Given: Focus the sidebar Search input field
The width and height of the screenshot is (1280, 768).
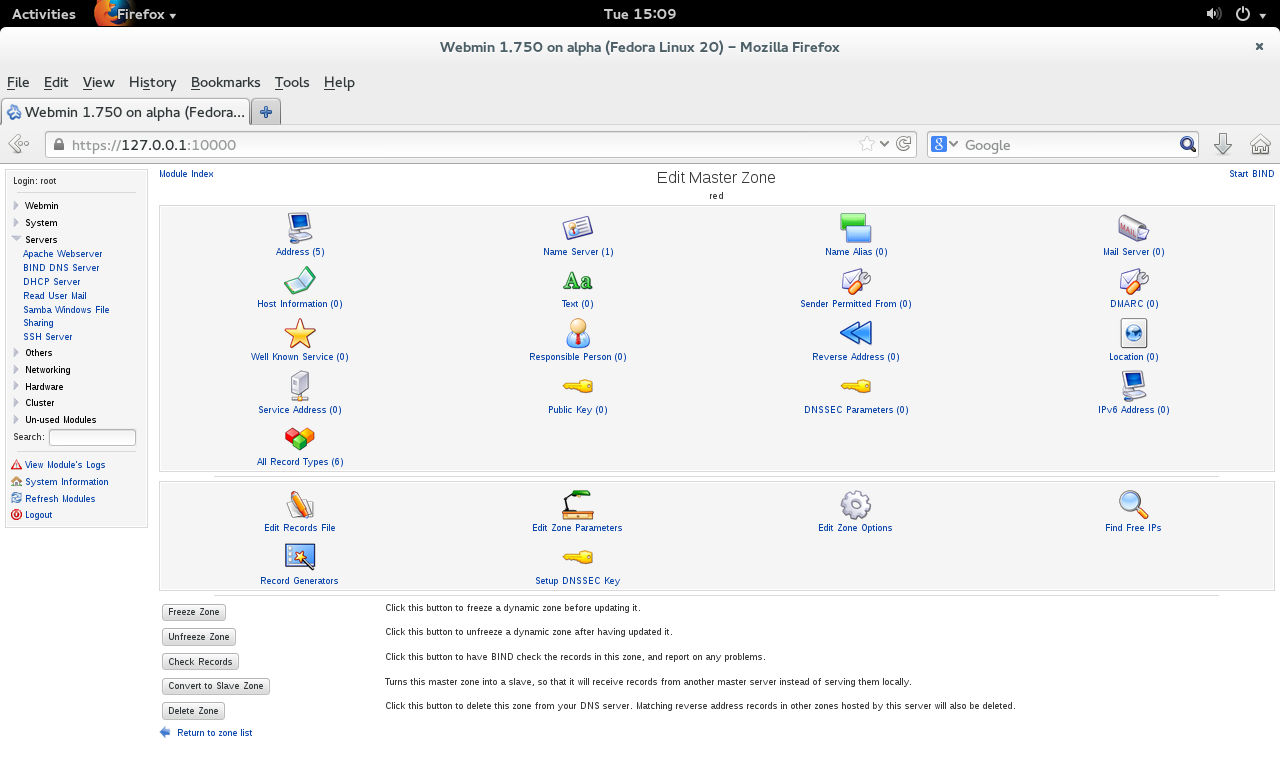Looking at the screenshot, I should 92,438.
